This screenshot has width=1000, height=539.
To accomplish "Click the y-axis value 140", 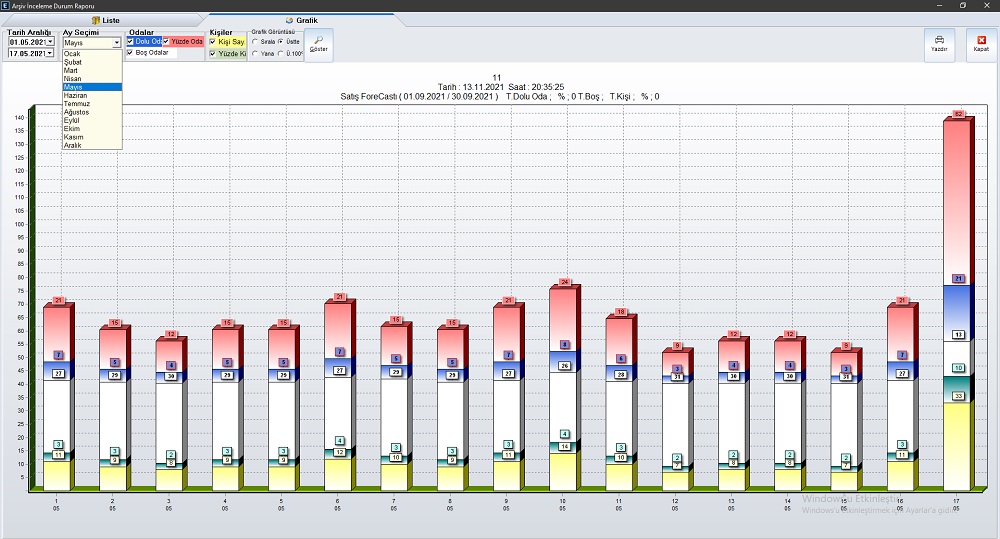I will [x=19, y=117].
